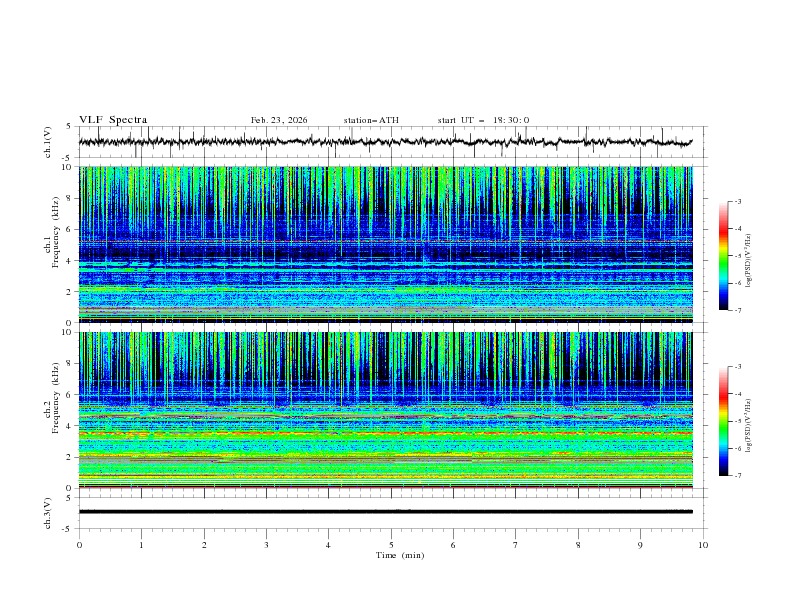The height and width of the screenshot is (612, 792).
Task: Click the 5 minute tick label on time axis
Action: pyautogui.click(x=391, y=545)
